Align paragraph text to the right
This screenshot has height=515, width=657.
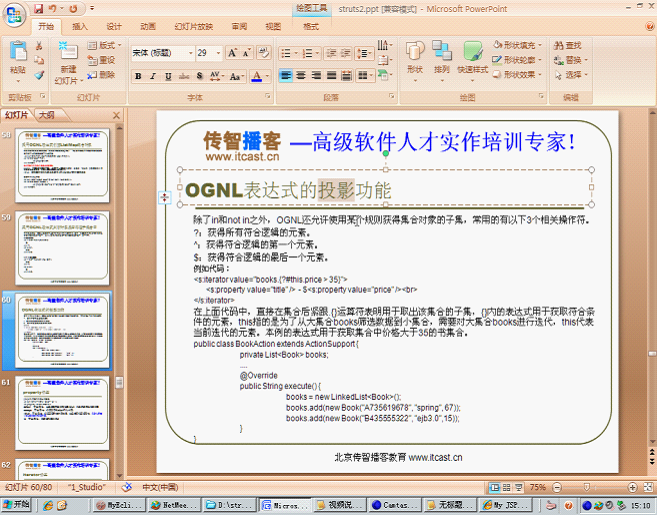pos(316,76)
